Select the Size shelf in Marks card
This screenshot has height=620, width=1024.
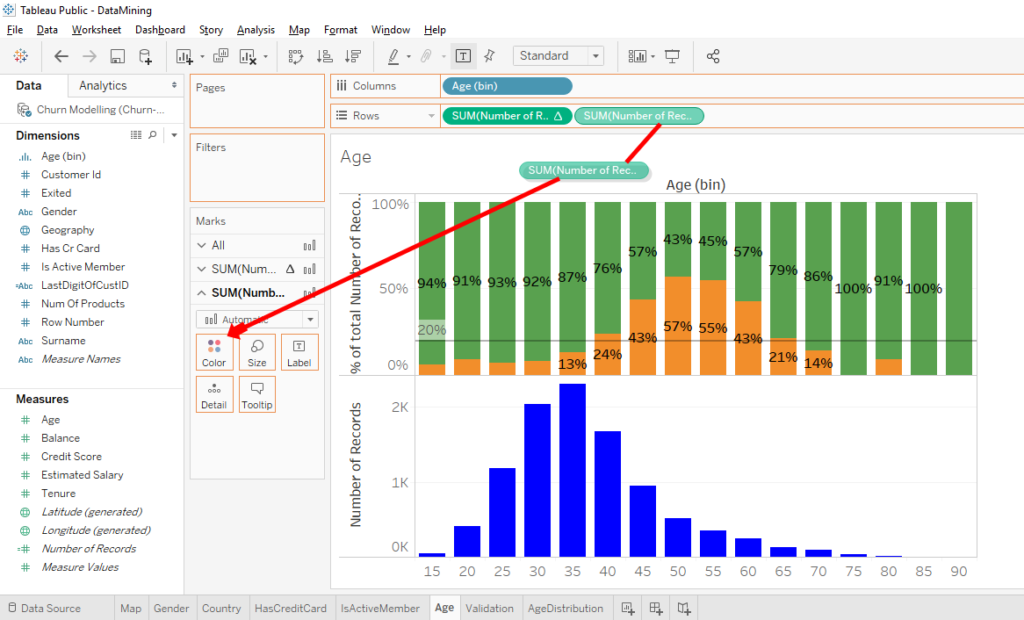point(255,352)
